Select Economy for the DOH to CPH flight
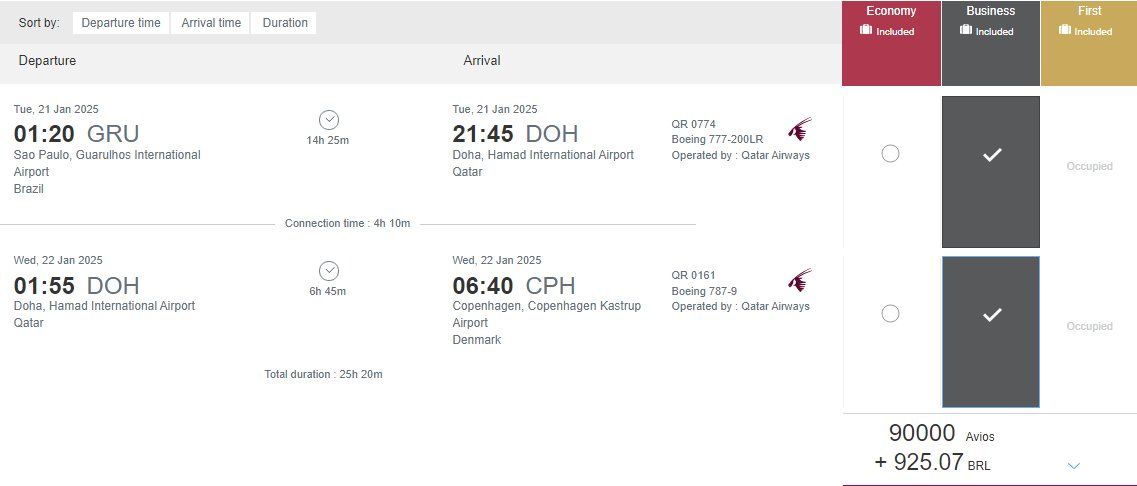 coord(890,314)
